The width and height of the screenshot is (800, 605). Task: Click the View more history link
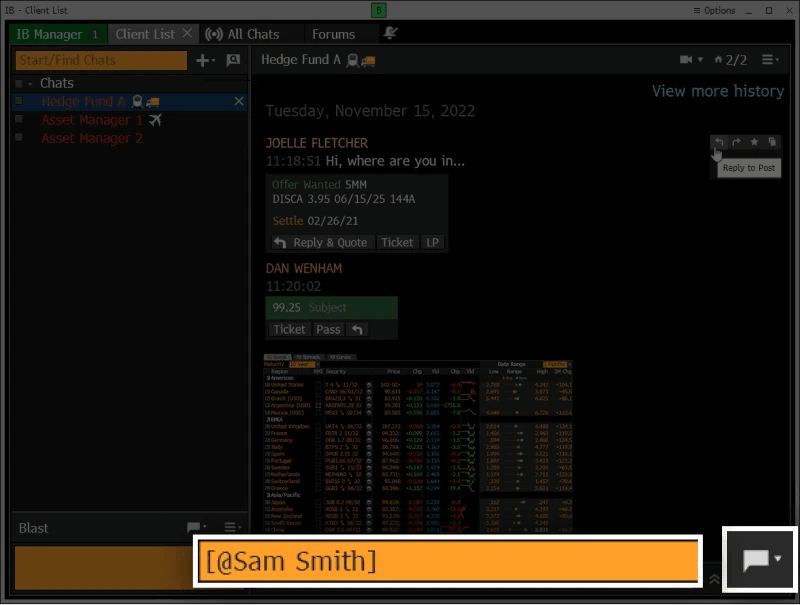[717, 91]
